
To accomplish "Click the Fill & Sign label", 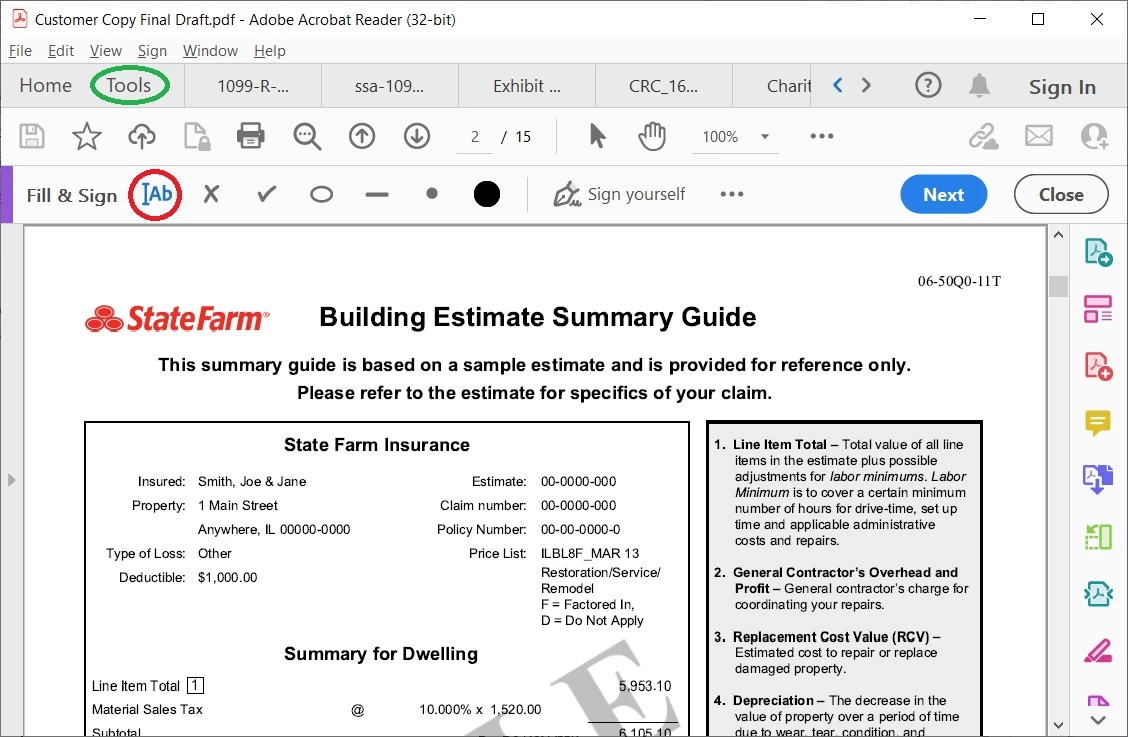I will point(71,195).
